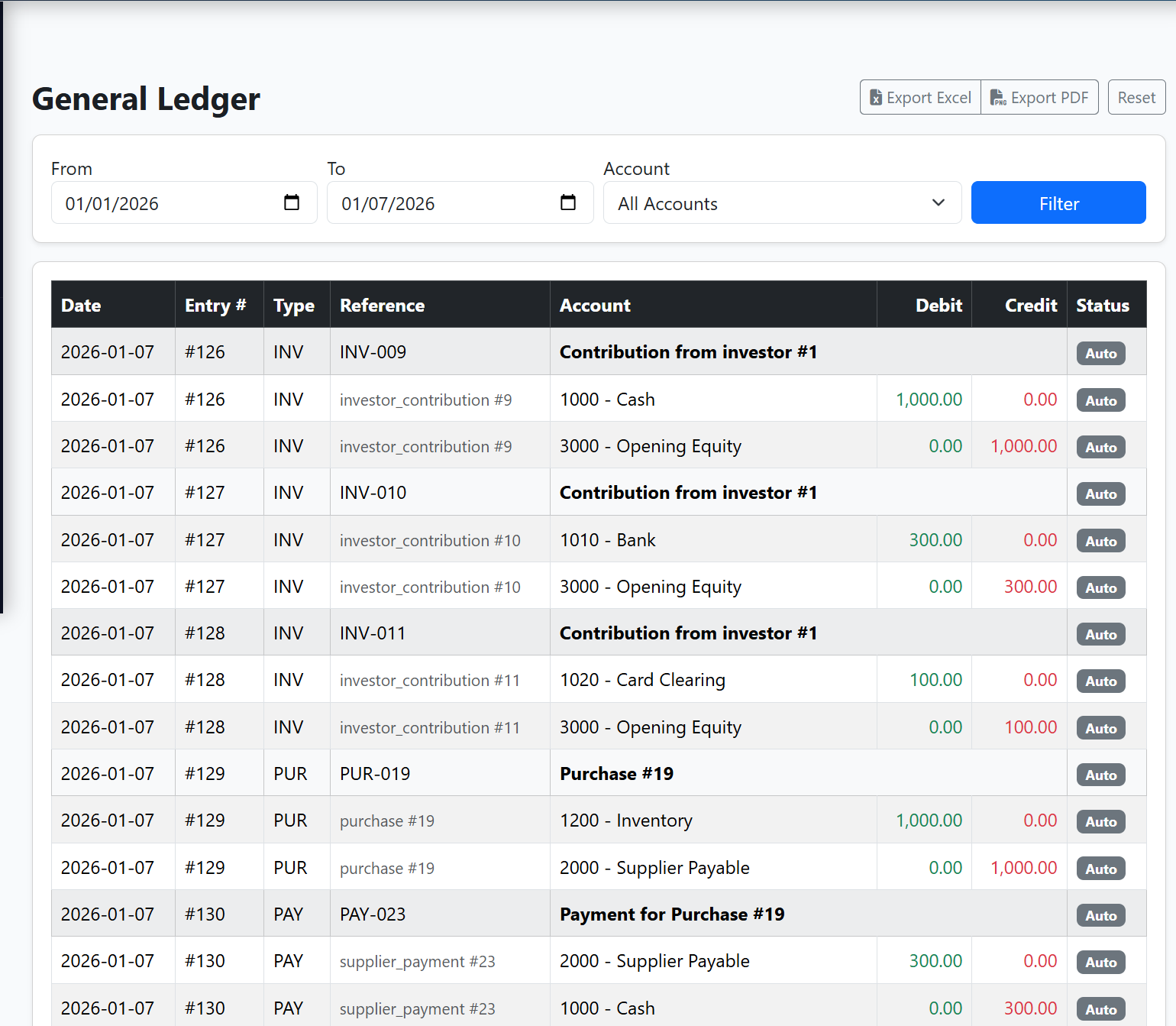Click the investor_contribution #10 reference
The height and width of the screenshot is (1026, 1176).
click(430, 540)
